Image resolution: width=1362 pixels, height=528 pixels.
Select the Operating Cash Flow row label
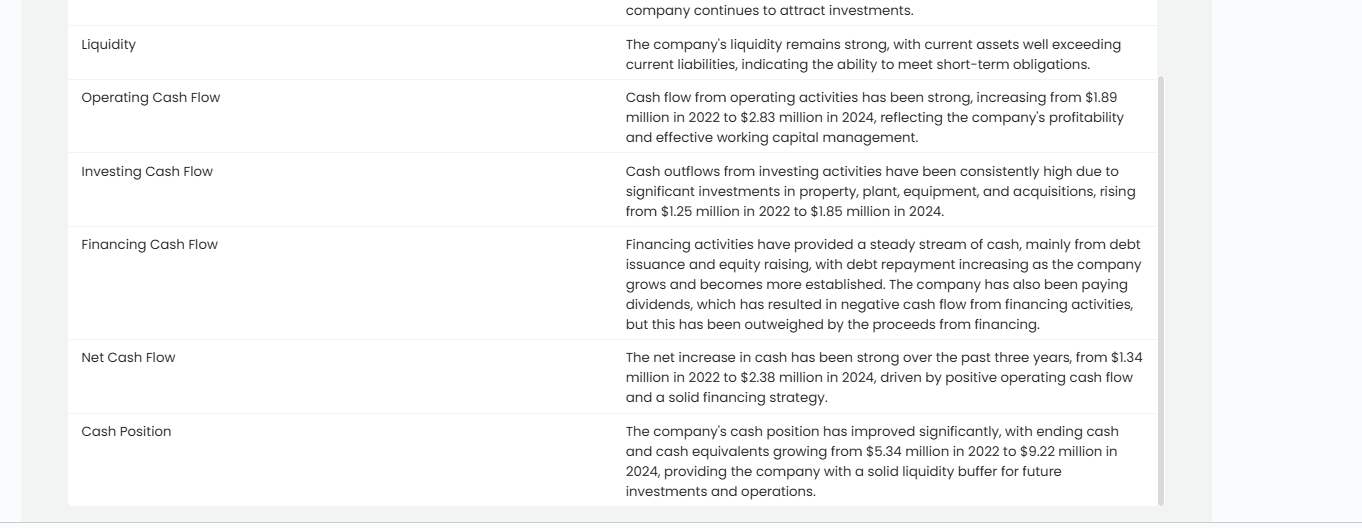coord(150,97)
